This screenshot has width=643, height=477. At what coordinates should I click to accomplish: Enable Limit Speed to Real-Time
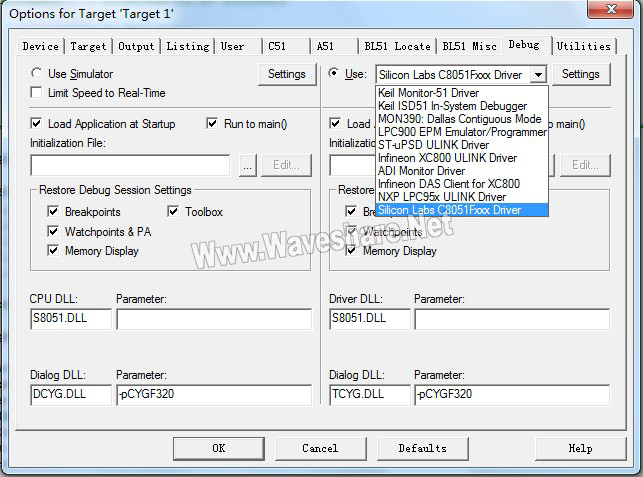[x=36, y=92]
